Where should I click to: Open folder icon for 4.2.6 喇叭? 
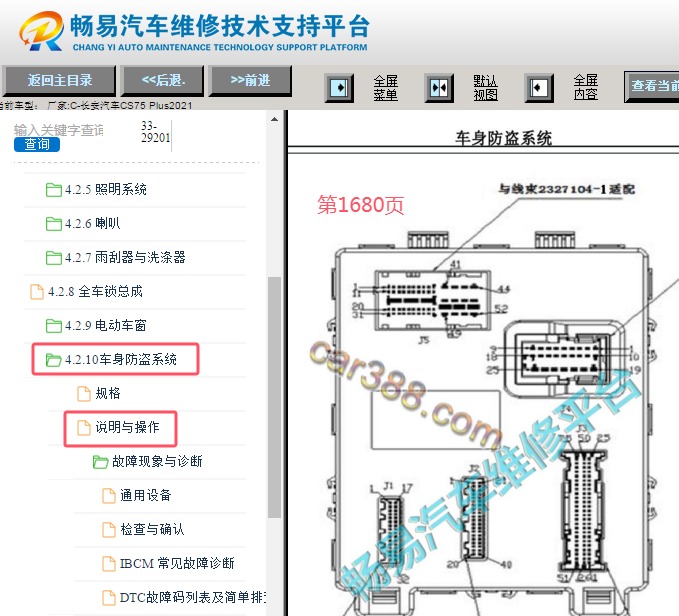[54, 224]
